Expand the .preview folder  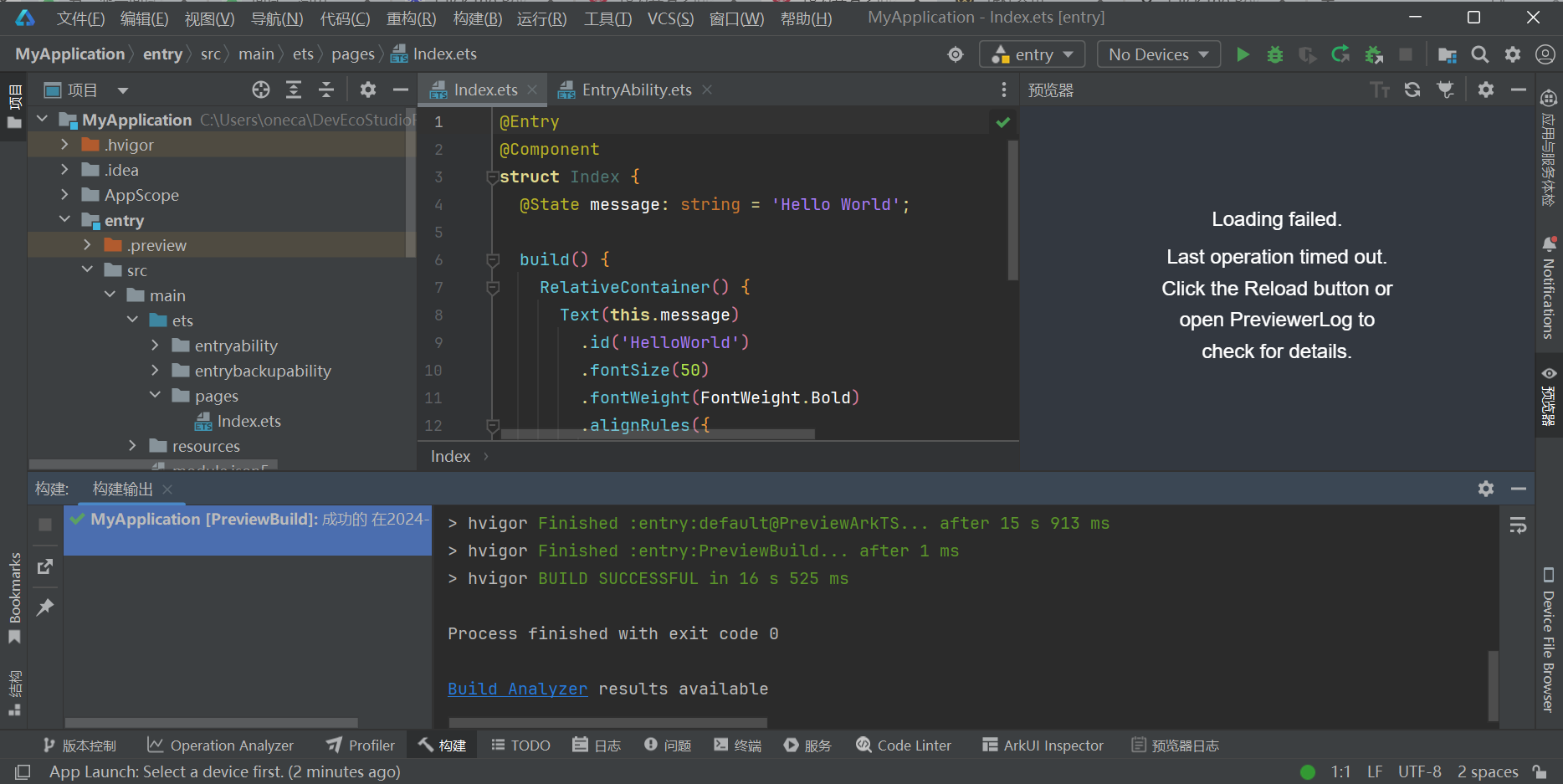87,245
